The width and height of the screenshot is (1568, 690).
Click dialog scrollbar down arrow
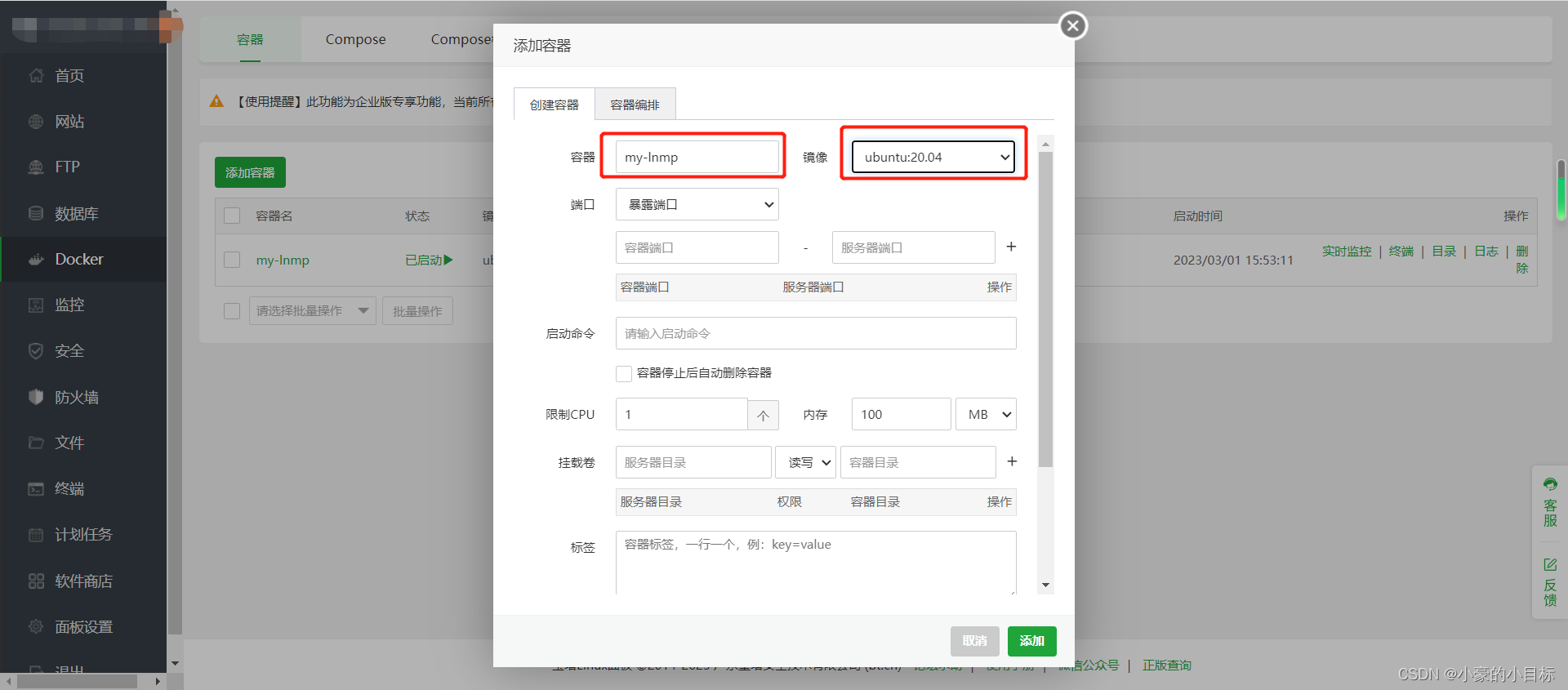(x=1045, y=585)
